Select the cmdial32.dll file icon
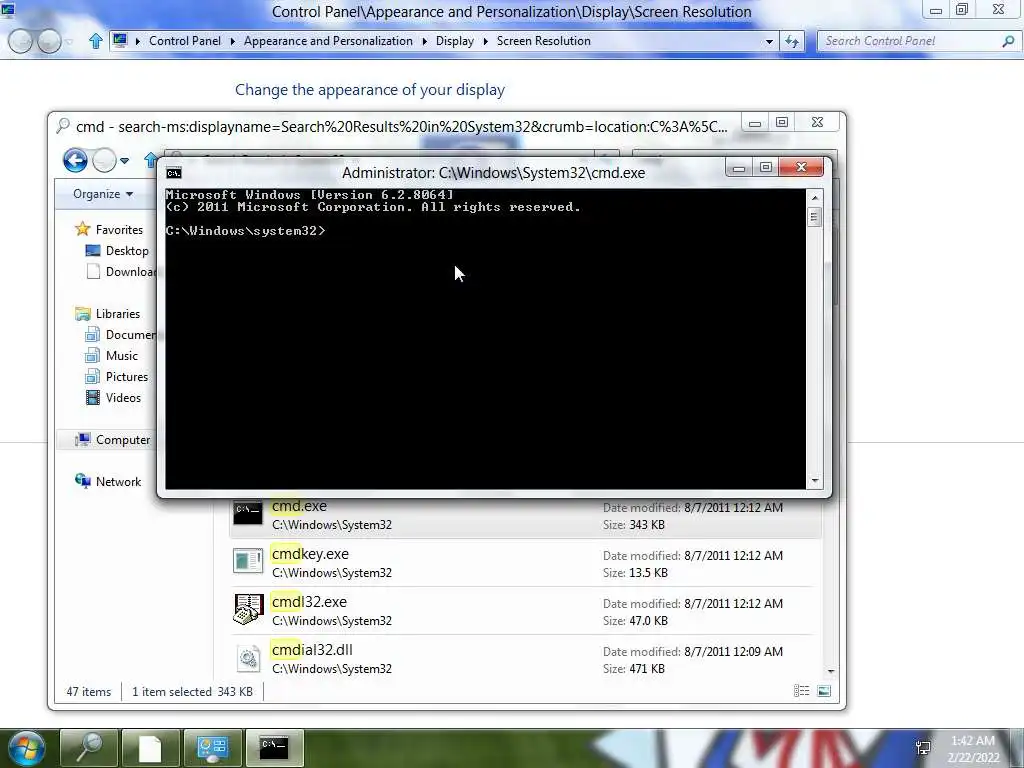Screen dimensions: 1024x768 248,658
